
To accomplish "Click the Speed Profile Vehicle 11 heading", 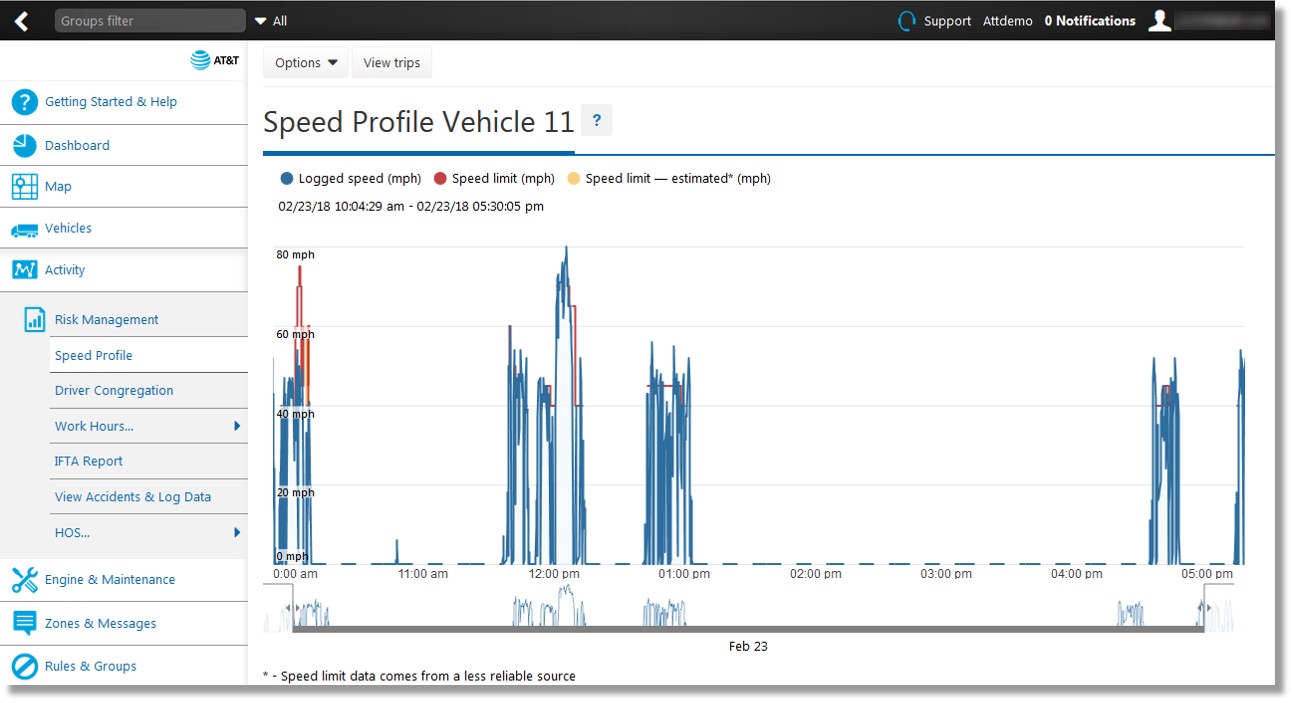I will pyautogui.click(x=419, y=122).
